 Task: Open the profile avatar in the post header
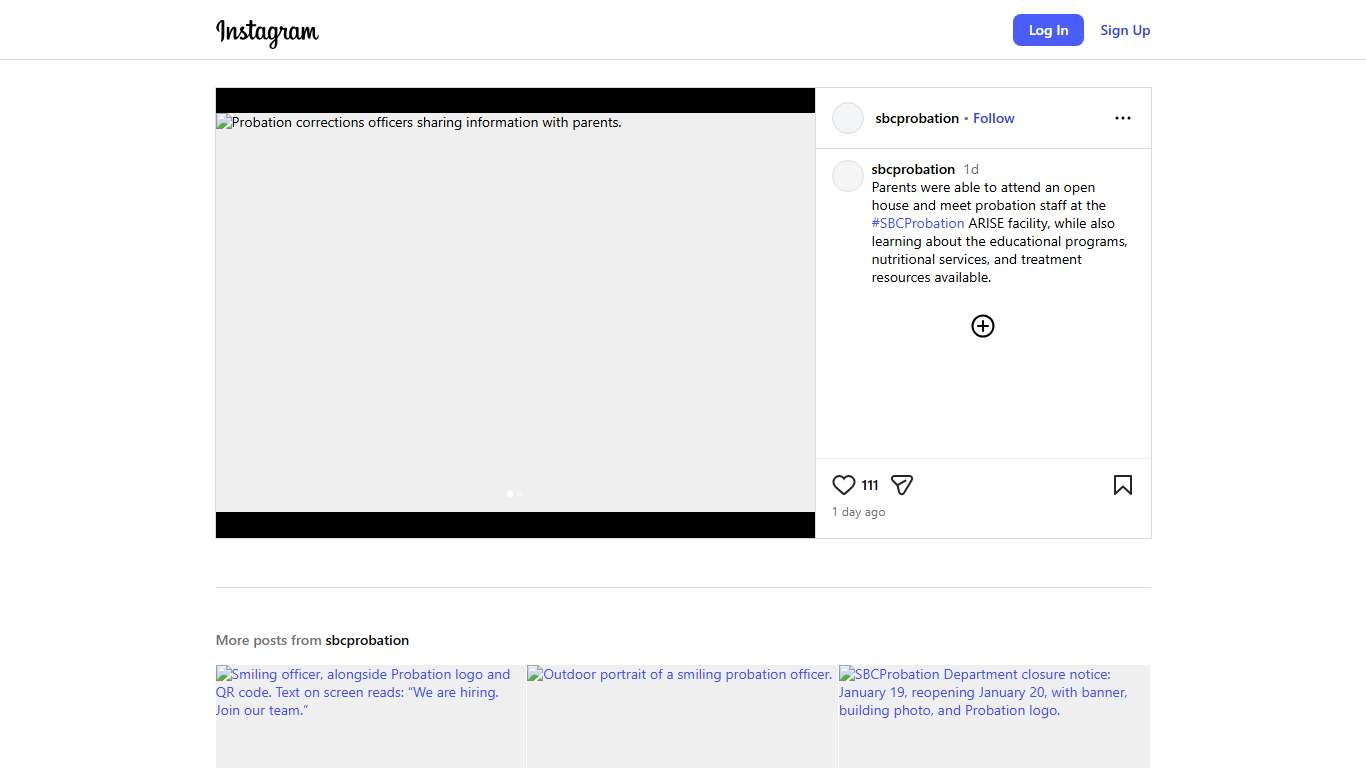coord(847,118)
